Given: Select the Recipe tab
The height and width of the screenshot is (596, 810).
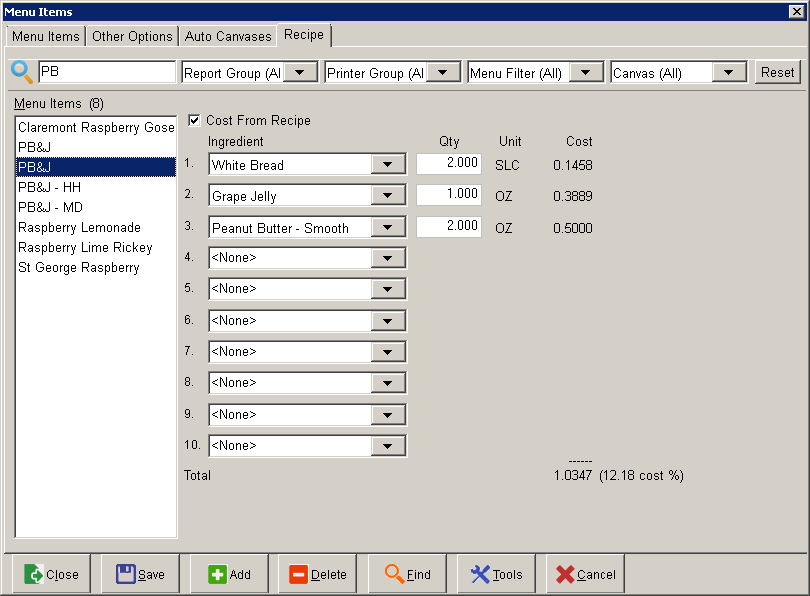Looking at the screenshot, I should click(x=304, y=35).
